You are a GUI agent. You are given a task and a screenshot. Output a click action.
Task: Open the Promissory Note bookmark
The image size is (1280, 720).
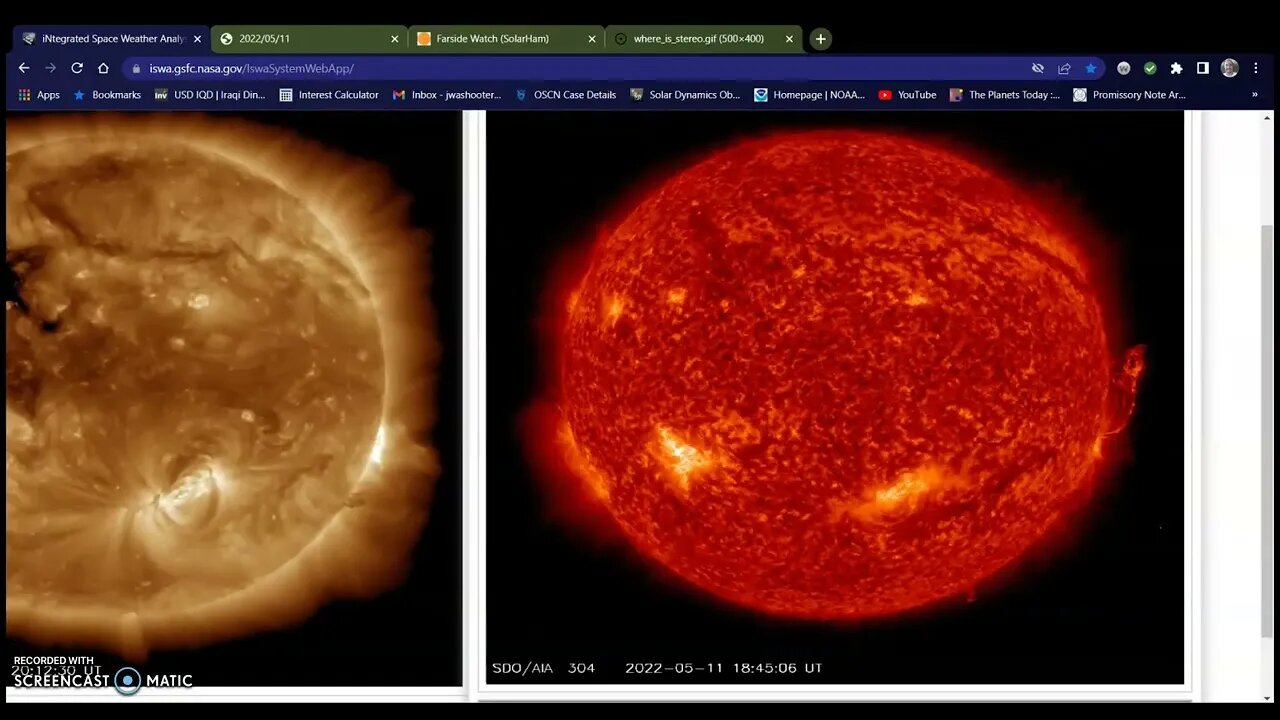click(1129, 95)
